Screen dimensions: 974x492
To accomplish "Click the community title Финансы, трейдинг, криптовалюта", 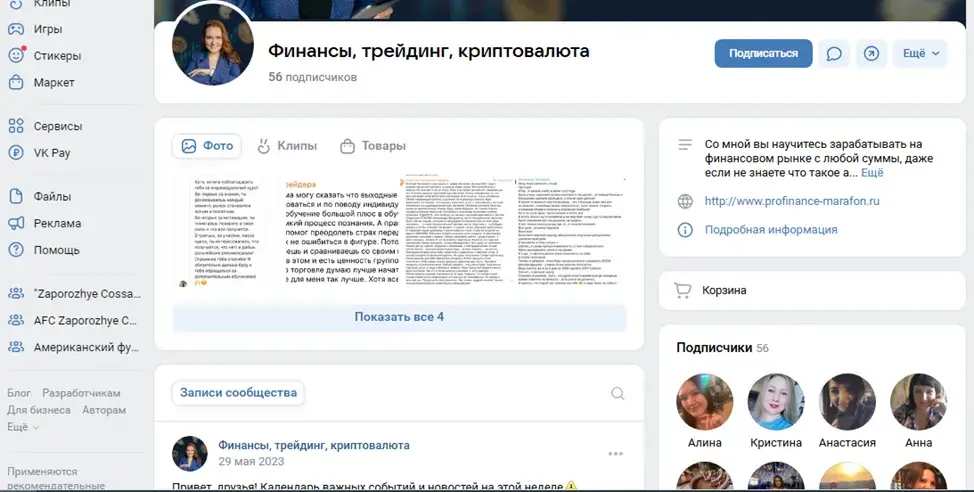I will pyautogui.click(x=429, y=51).
